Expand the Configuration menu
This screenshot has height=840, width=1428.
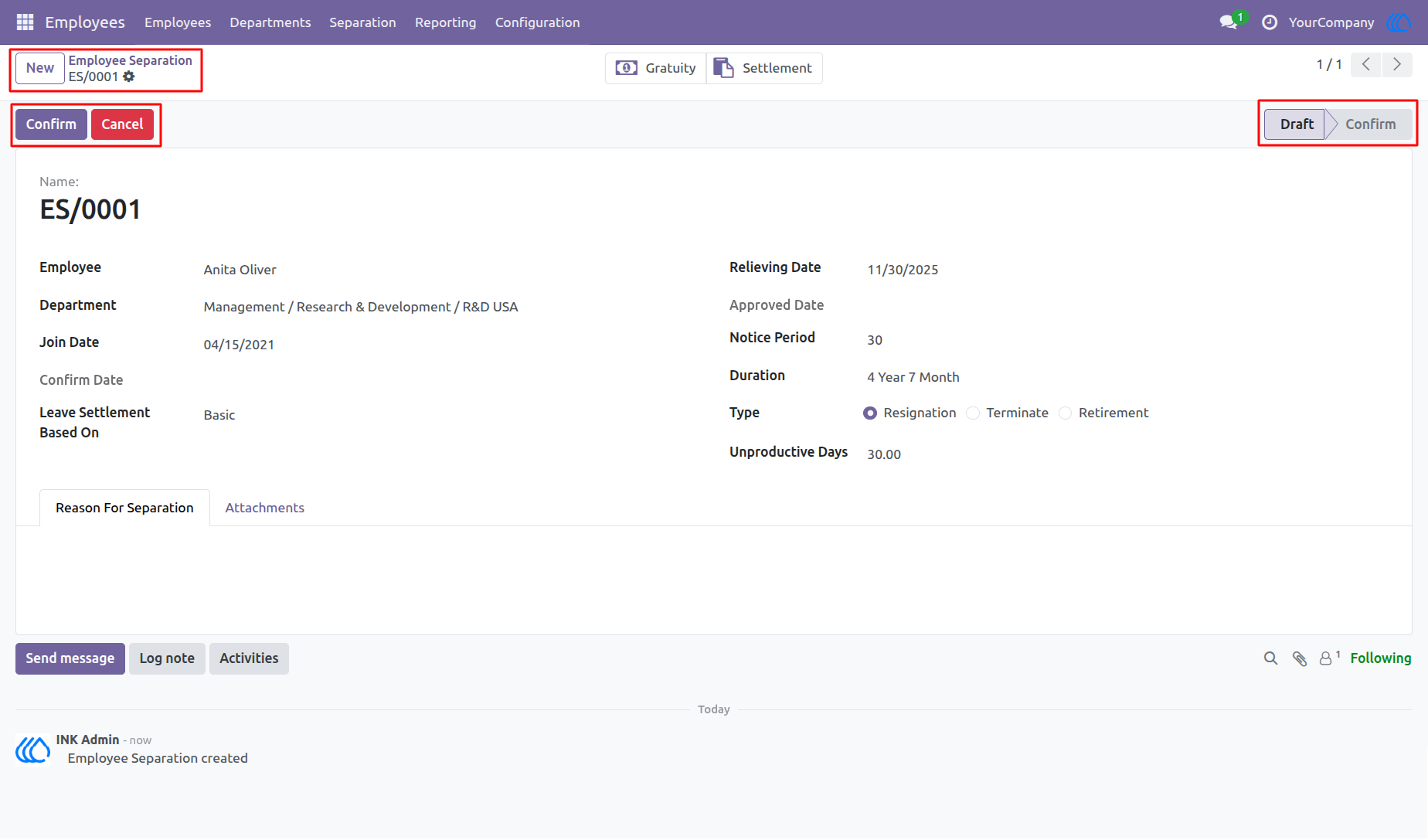pos(537,22)
